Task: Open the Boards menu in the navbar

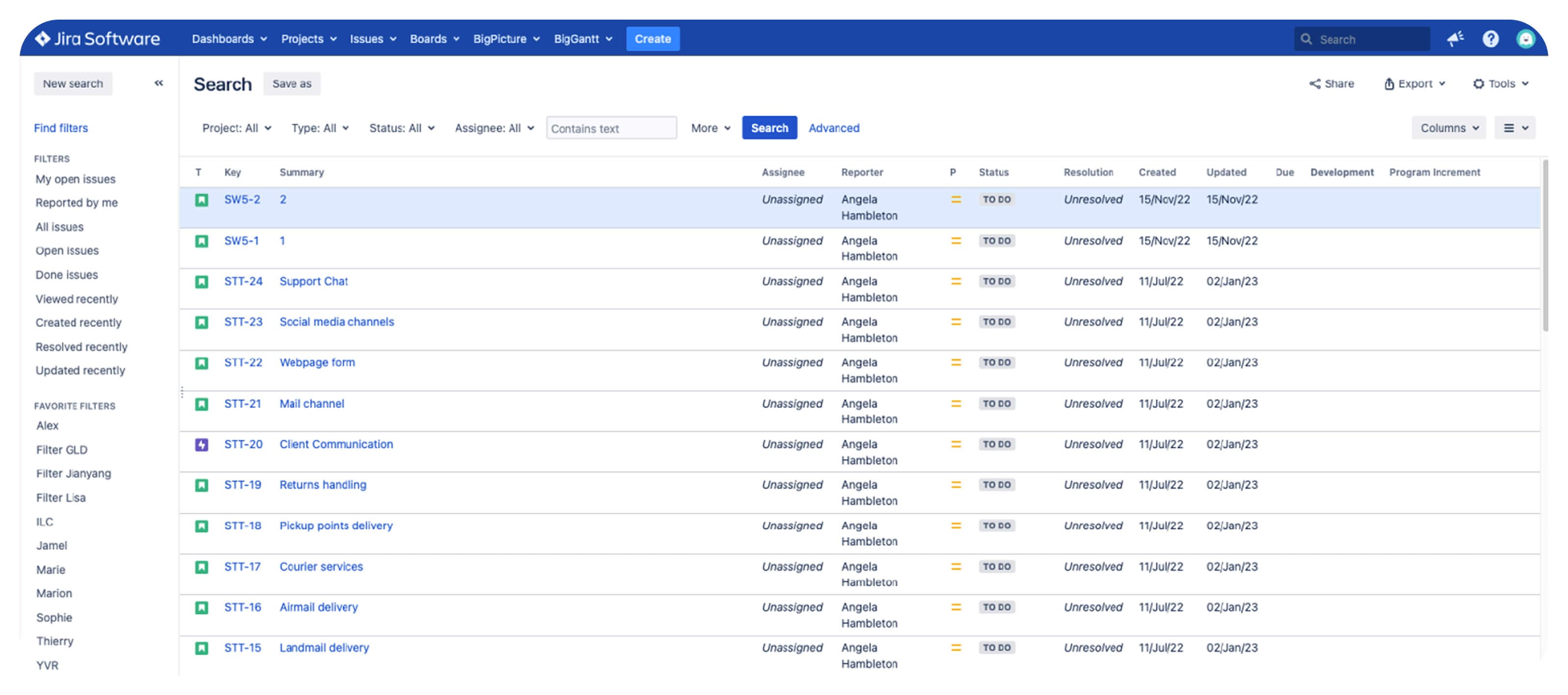Action: pos(435,38)
